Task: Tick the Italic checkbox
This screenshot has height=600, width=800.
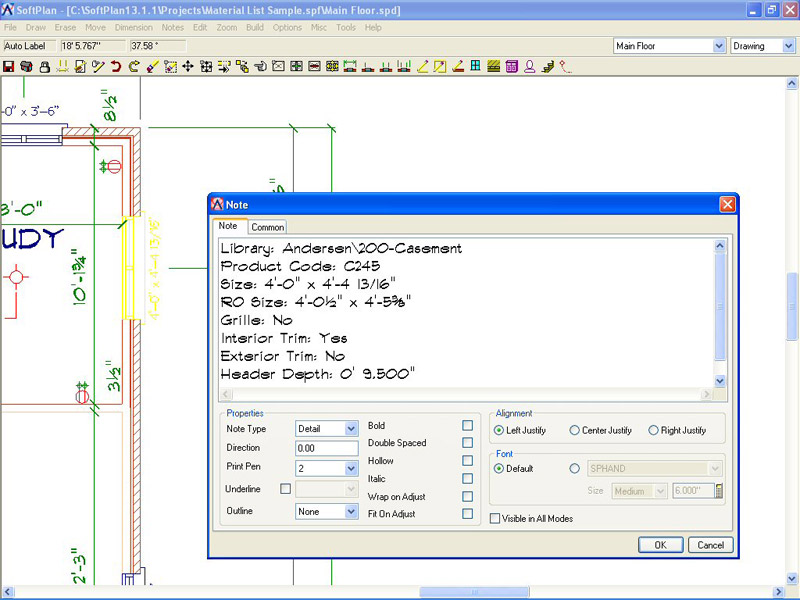Action: coord(467,479)
